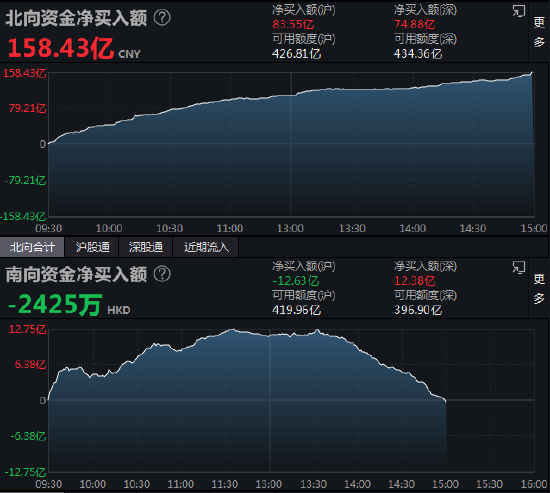
Task: Pop out the northbound funds chart panel
Action: [x=519, y=11]
